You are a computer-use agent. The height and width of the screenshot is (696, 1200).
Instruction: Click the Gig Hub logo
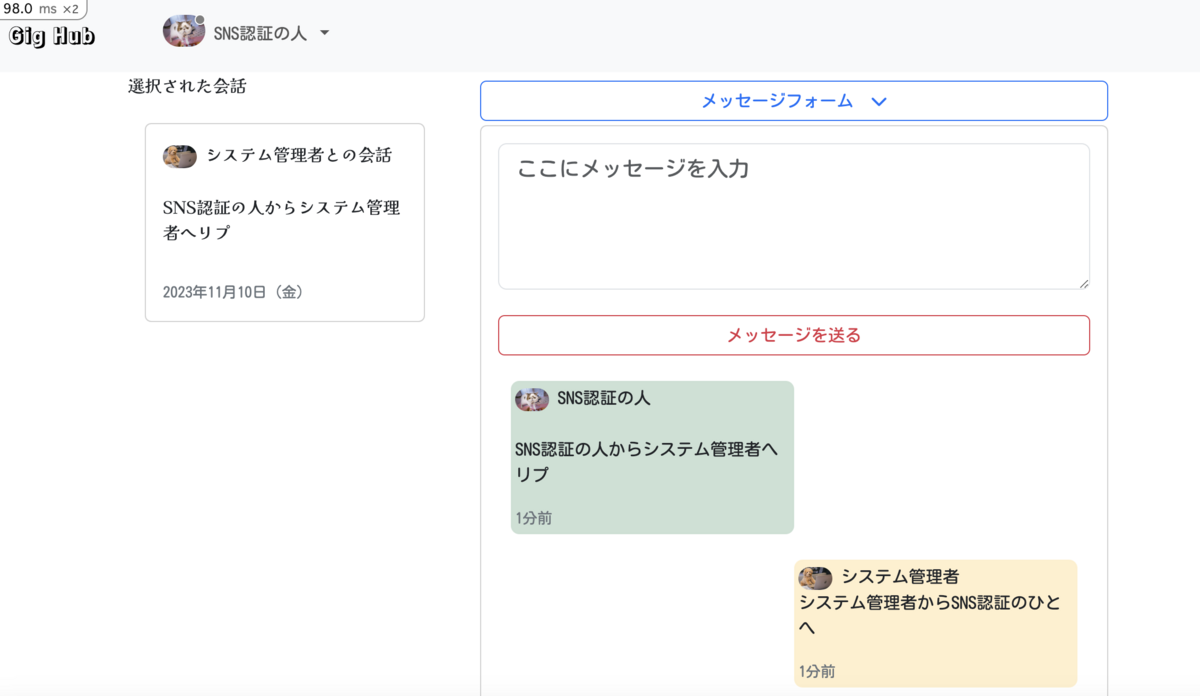[x=52, y=36]
